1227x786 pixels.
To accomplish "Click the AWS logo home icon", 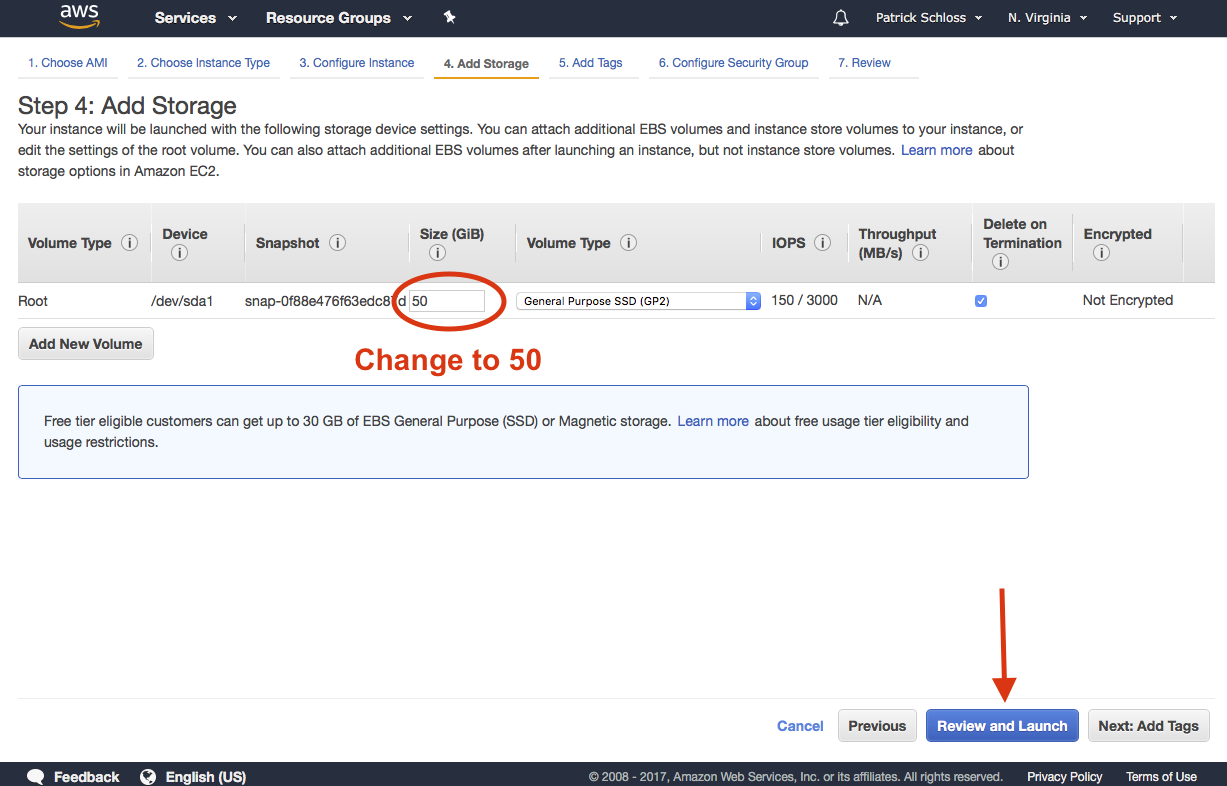I will (80, 16).
